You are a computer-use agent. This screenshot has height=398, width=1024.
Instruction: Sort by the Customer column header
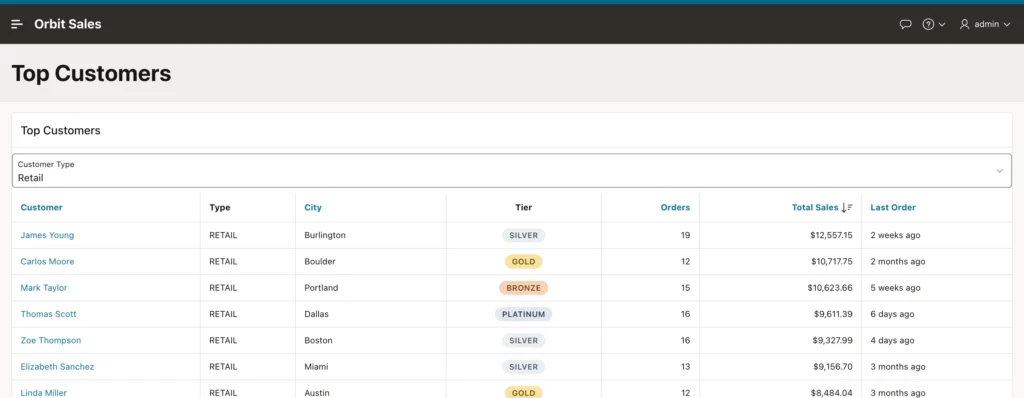click(42, 207)
